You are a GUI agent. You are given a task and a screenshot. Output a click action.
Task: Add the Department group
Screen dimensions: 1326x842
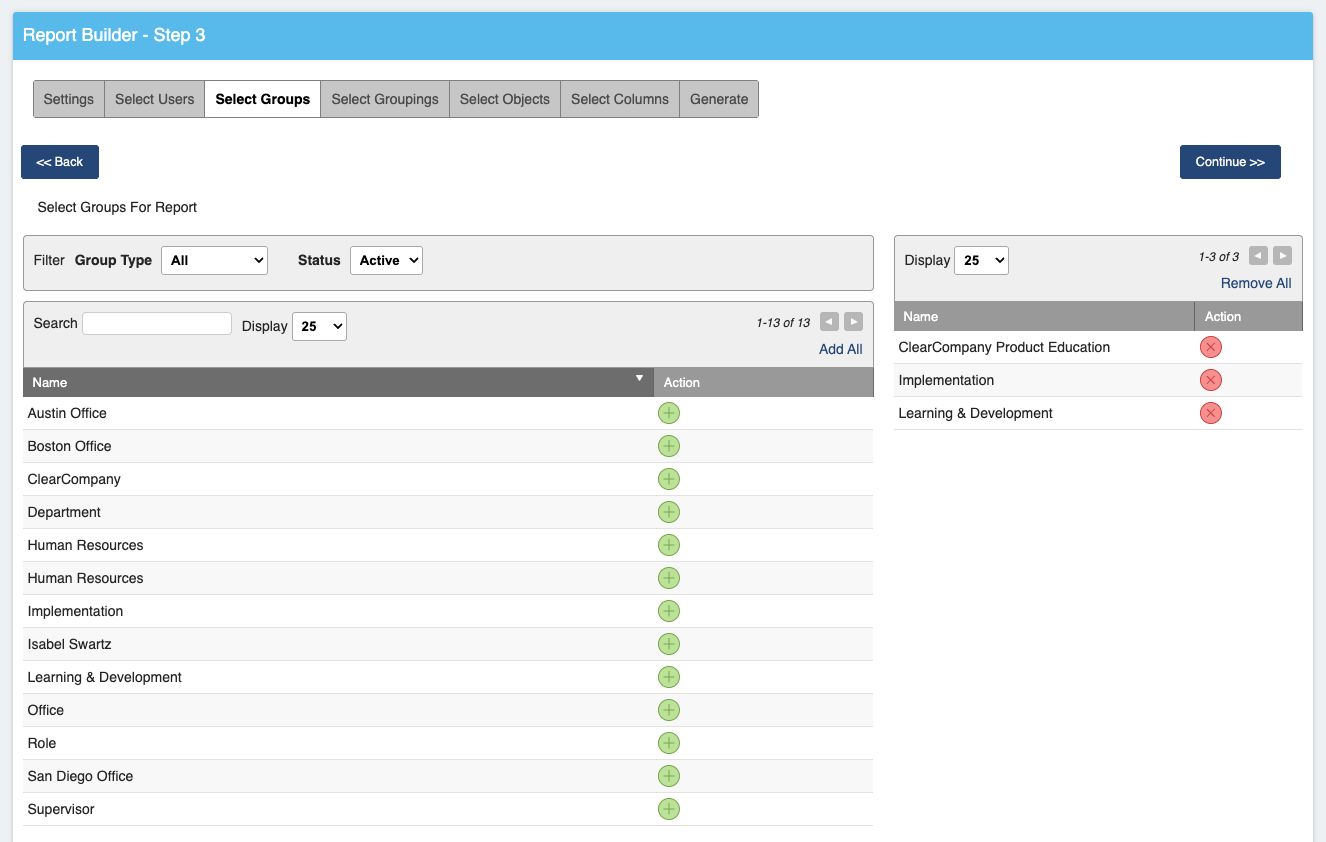(669, 512)
